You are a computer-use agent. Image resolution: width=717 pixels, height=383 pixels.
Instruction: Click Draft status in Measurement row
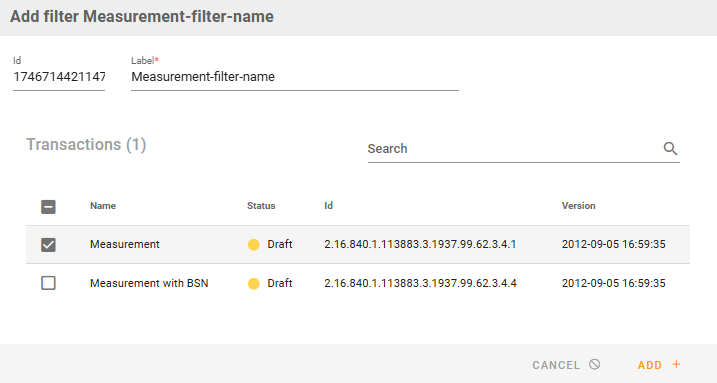pos(280,244)
